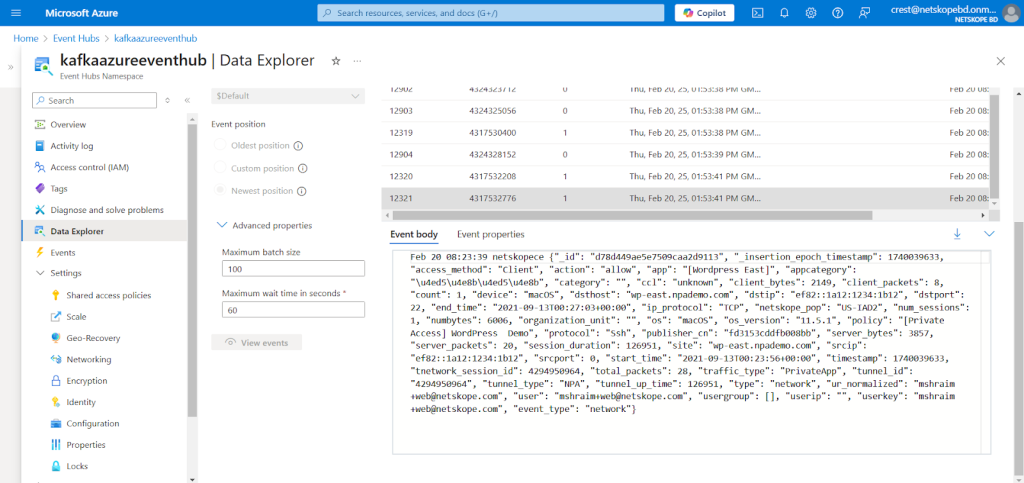Collapse event details with chevron icon
Screen dimensions: 1024x483
point(989,234)
